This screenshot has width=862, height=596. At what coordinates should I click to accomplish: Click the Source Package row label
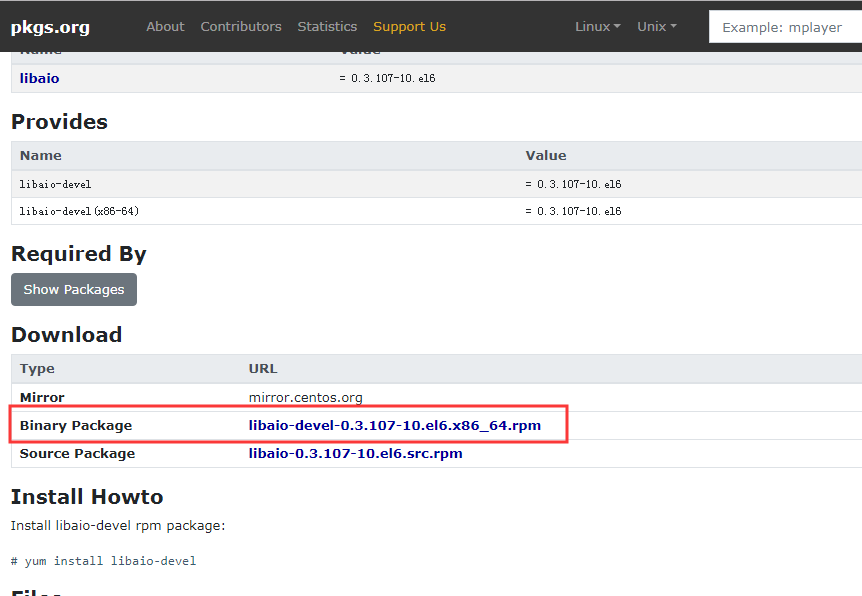pyautogui.click(x=77, y=453)
